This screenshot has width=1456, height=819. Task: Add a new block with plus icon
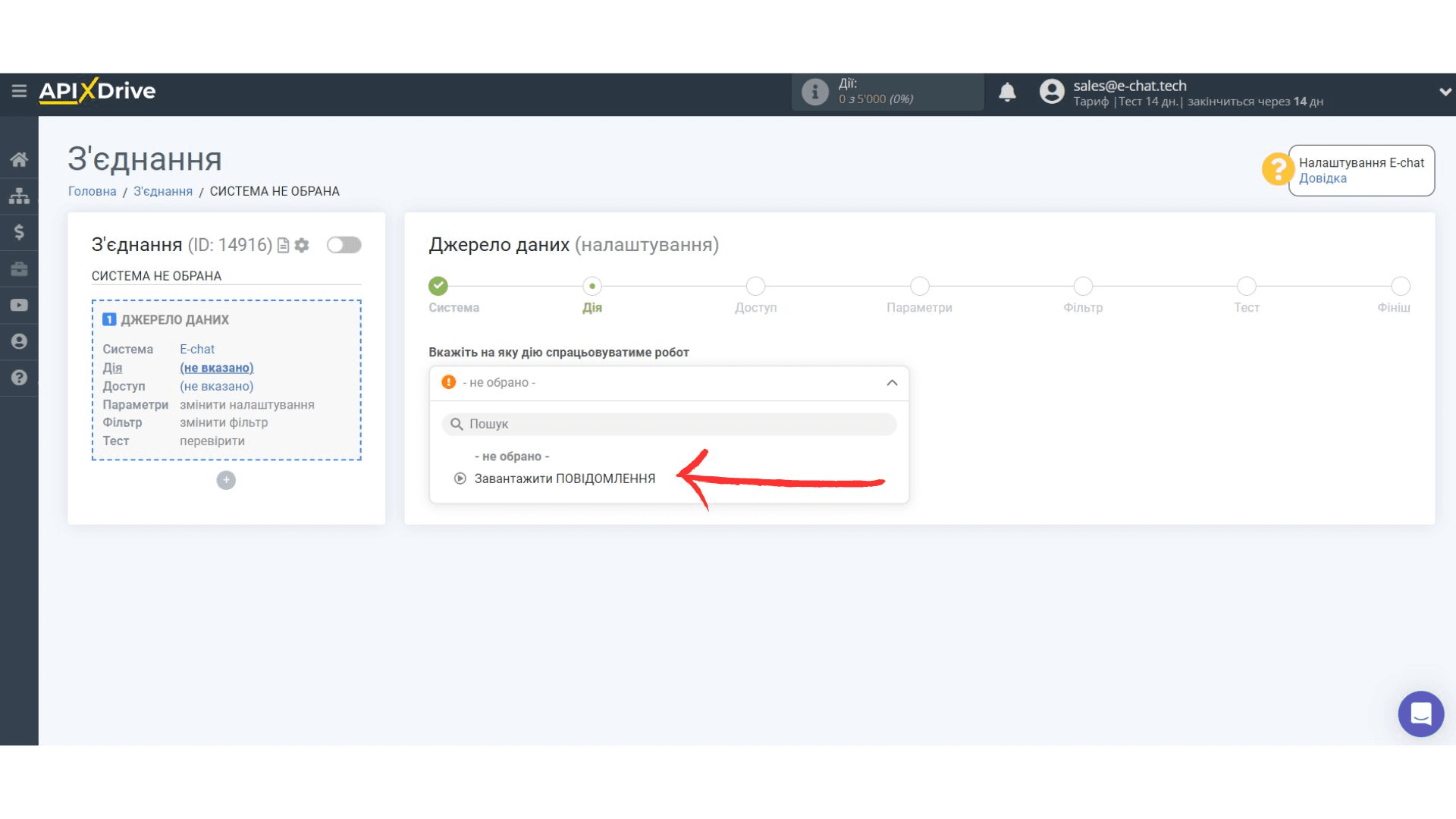click(x=226, y=480)
